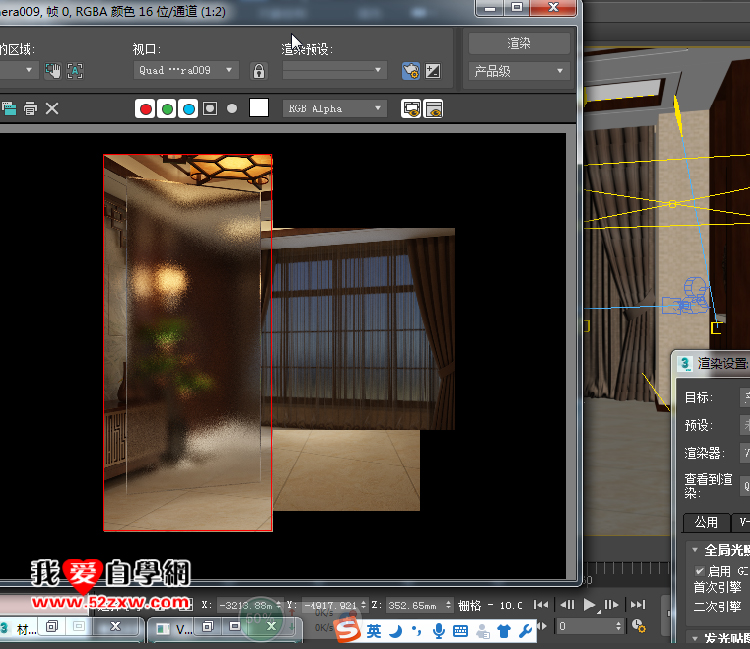This screenshot has width=750, height=649.
Task: Switch the IME English/Chinese mode 英
Action: 374,631
